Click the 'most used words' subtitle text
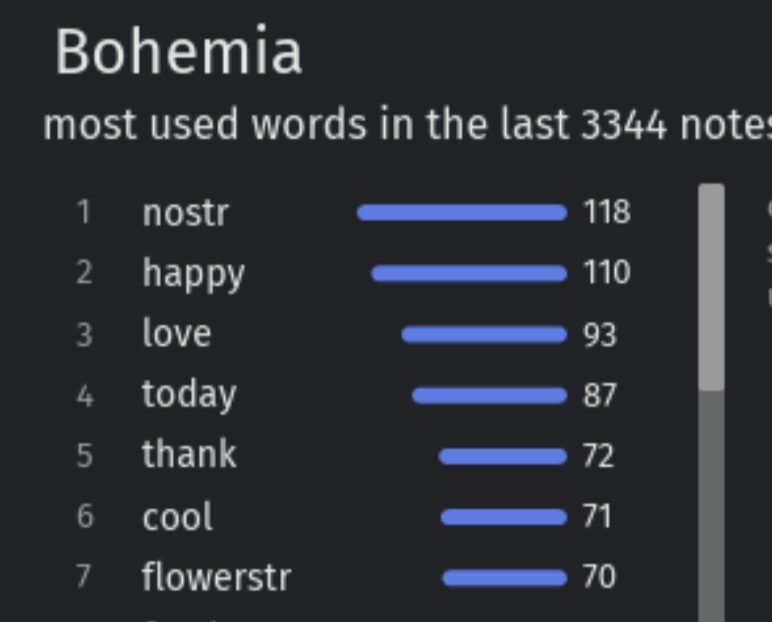The width and height of the screenshot is (772, 622). (x=407, y=125)
